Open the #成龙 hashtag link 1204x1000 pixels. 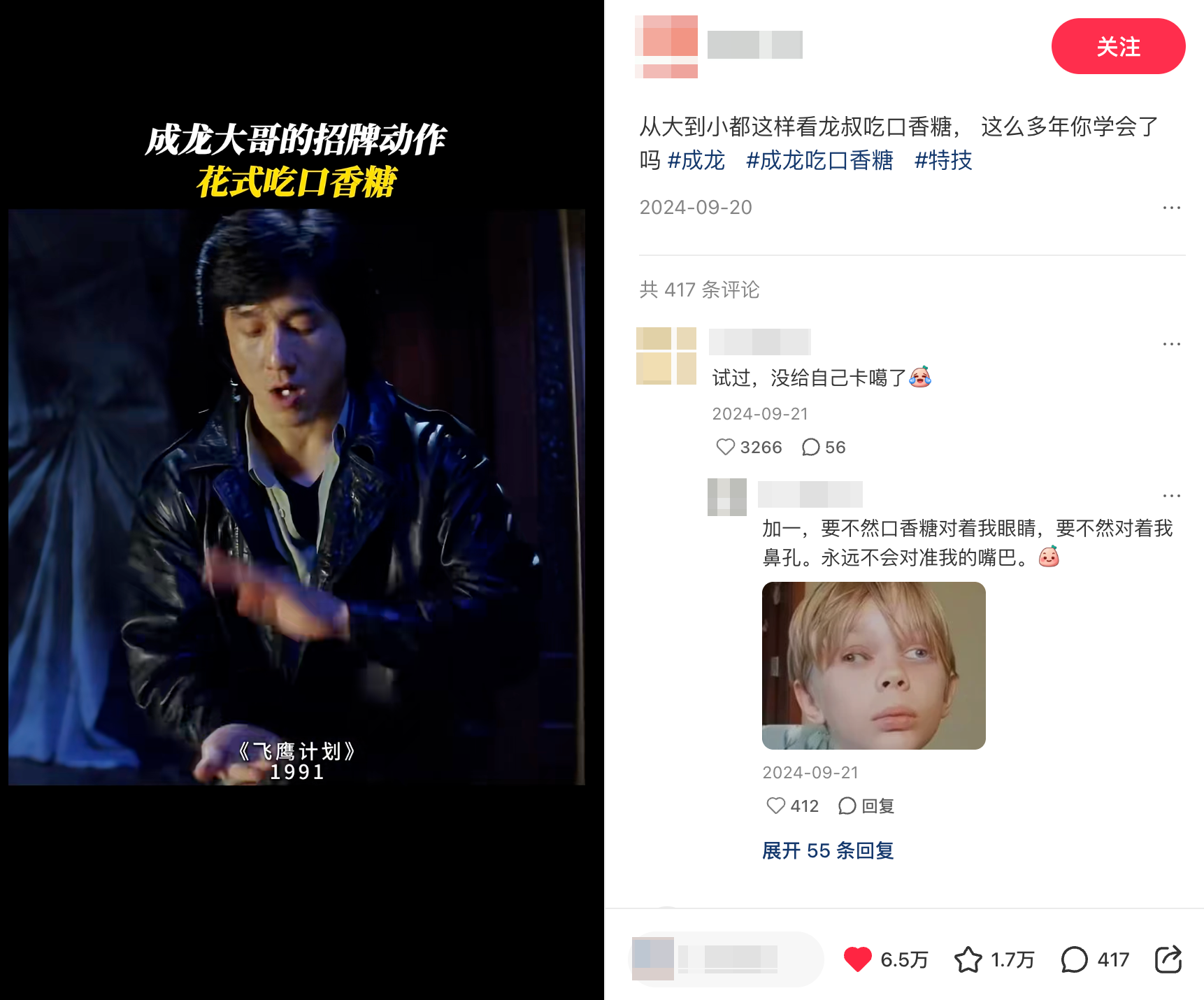696,160
